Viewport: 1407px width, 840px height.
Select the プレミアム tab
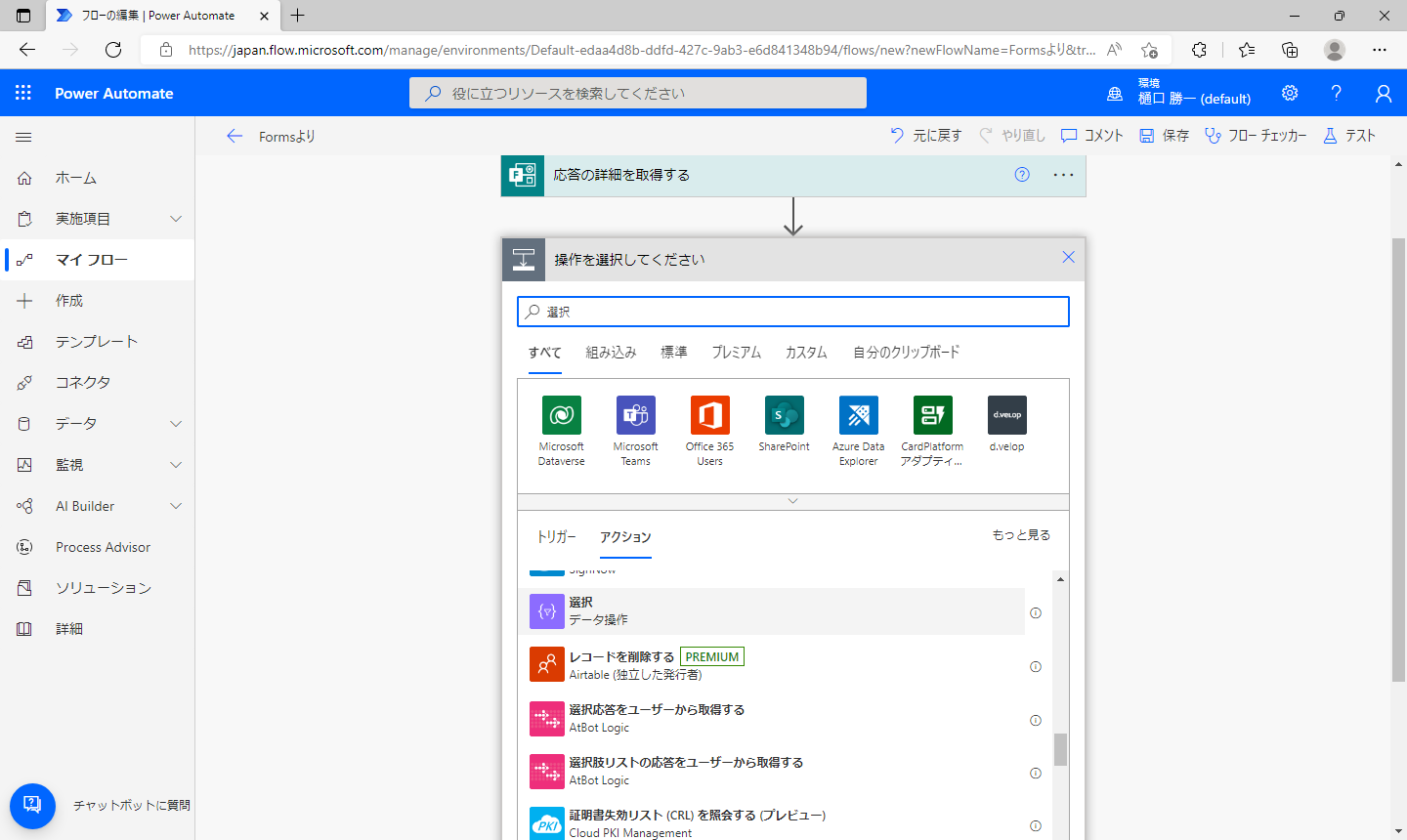pos(736,353)
